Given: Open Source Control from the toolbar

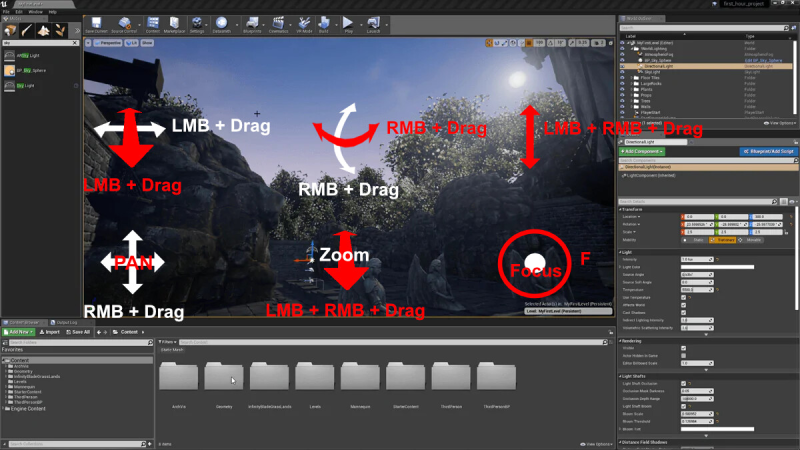Looking at the screenshot, I should (124, 24).
